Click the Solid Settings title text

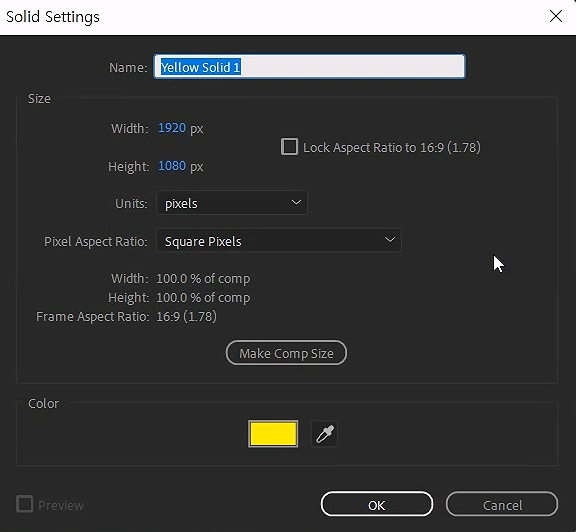pos(53,17)
